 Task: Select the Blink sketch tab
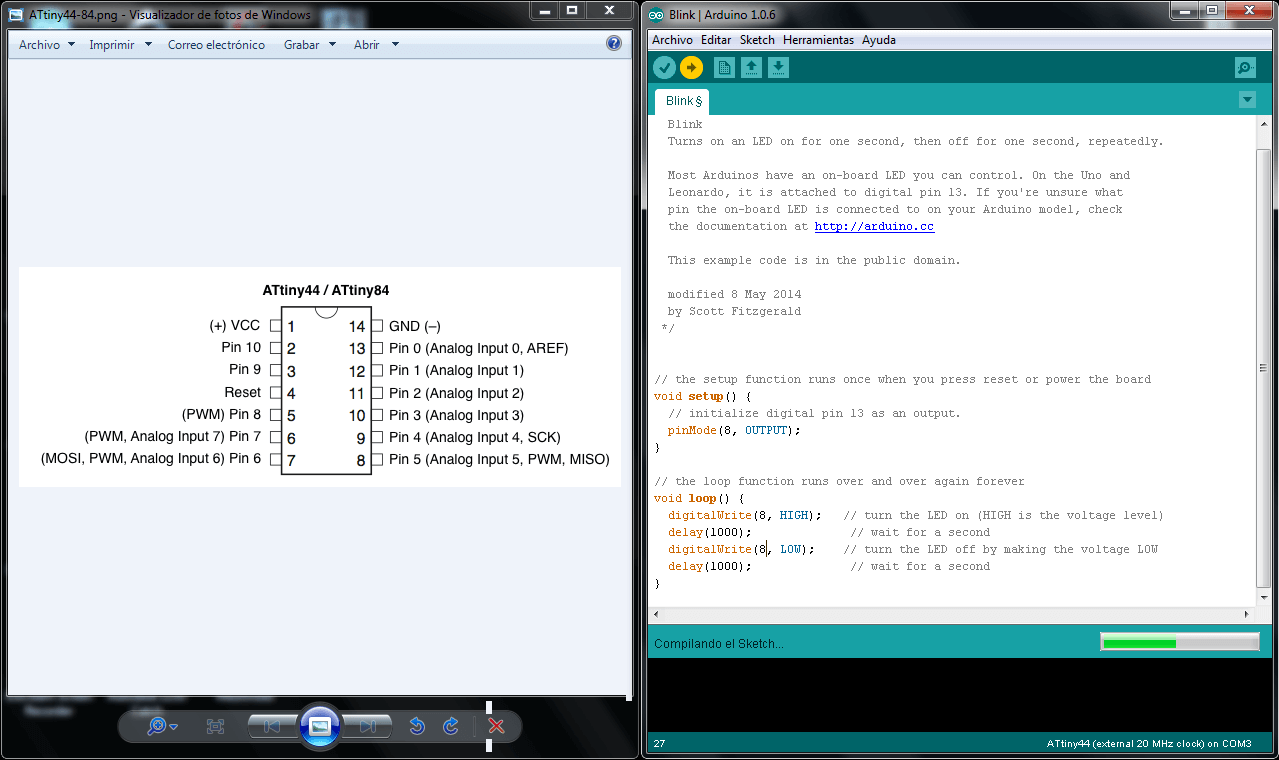(683, 101)
